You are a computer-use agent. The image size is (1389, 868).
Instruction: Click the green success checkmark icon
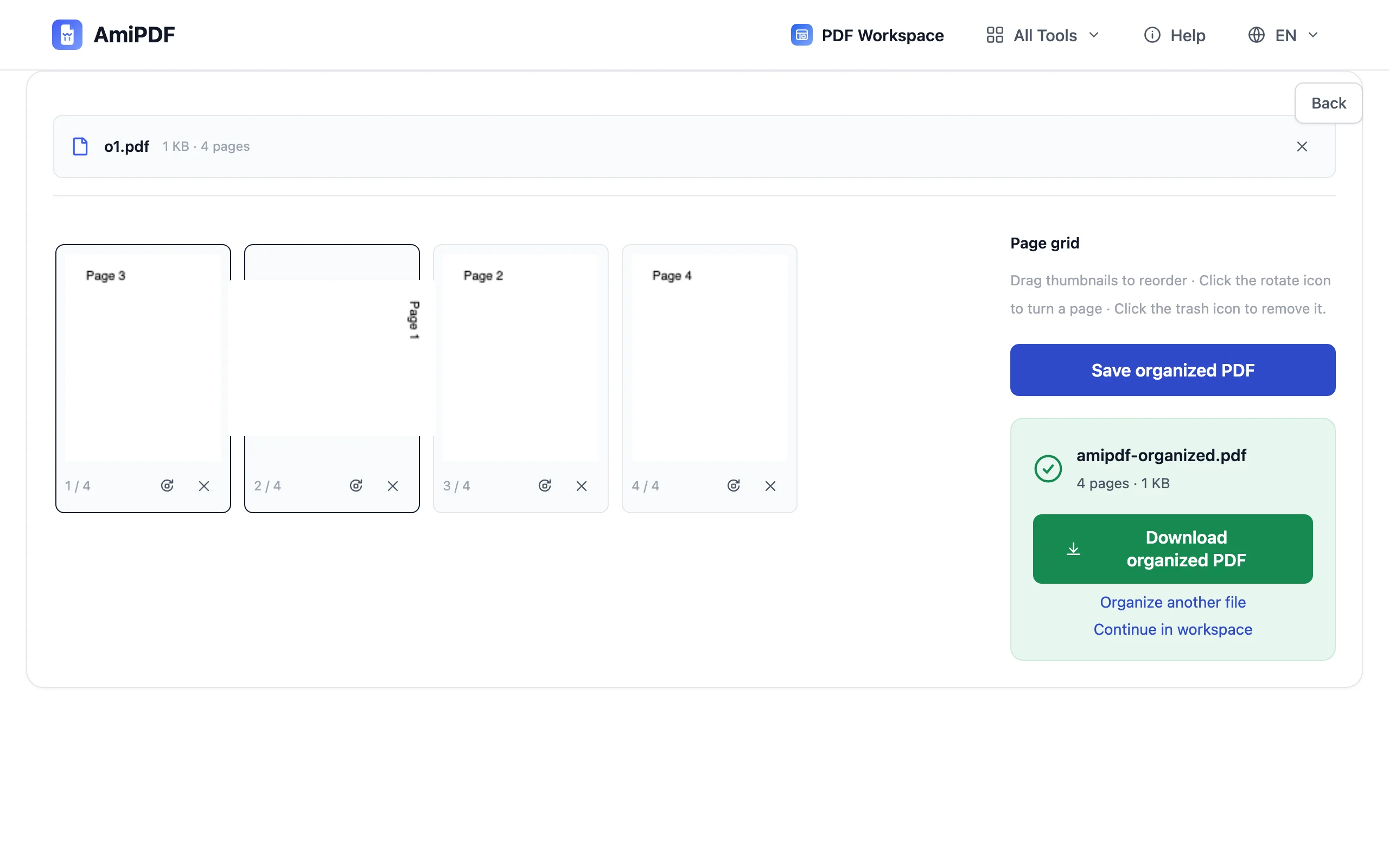1048,468
